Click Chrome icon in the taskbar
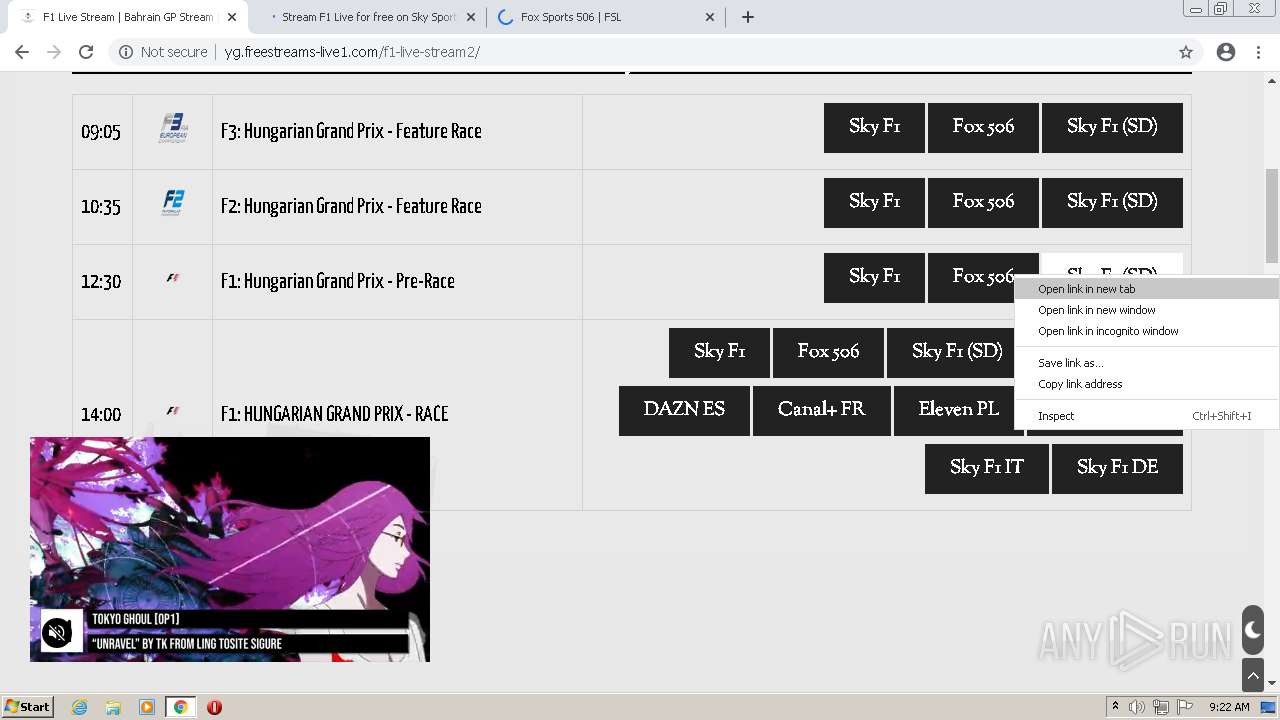Screen dimensions: 1280x720 coord(180,707)
